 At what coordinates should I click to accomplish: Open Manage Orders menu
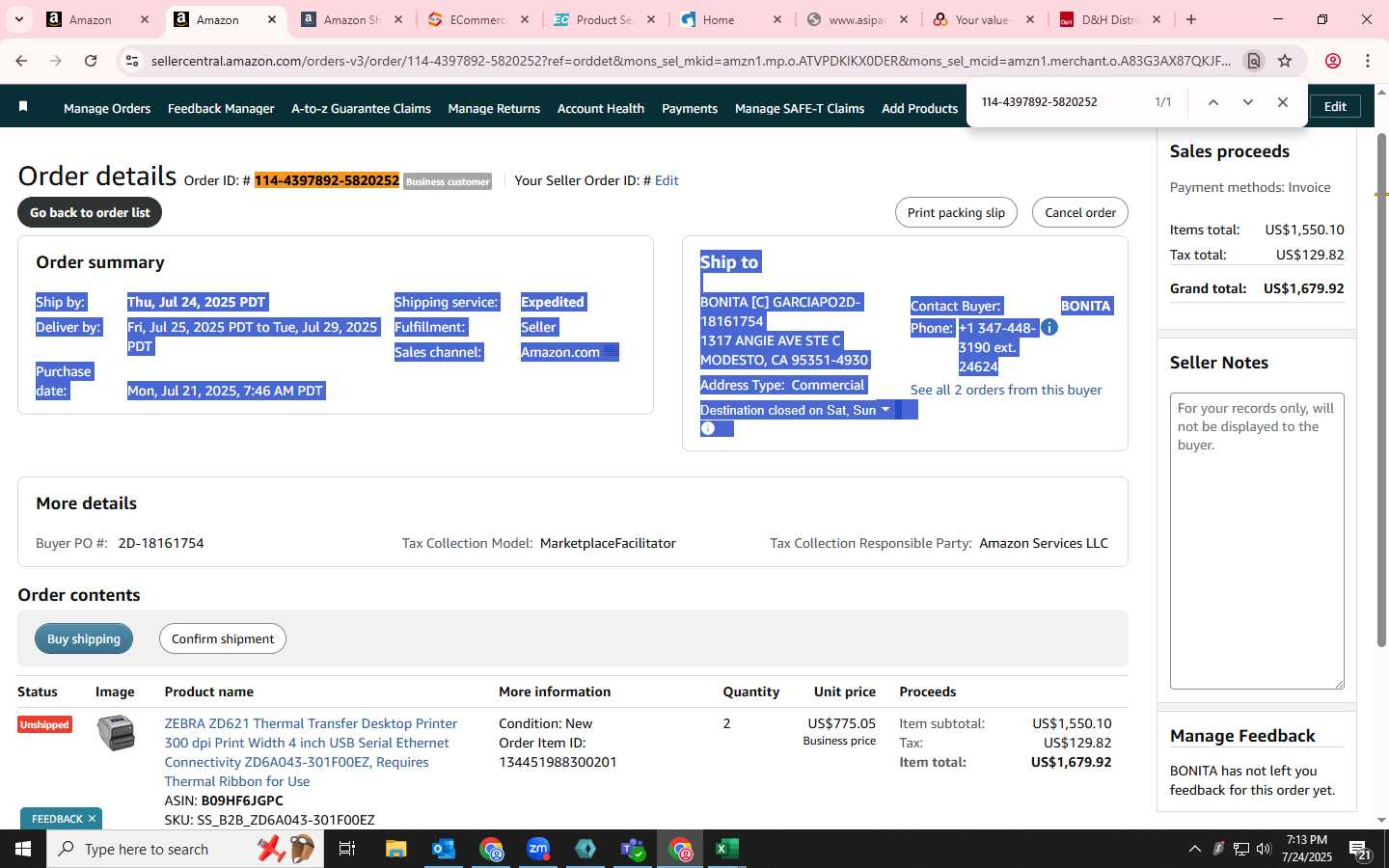(107, 108)
